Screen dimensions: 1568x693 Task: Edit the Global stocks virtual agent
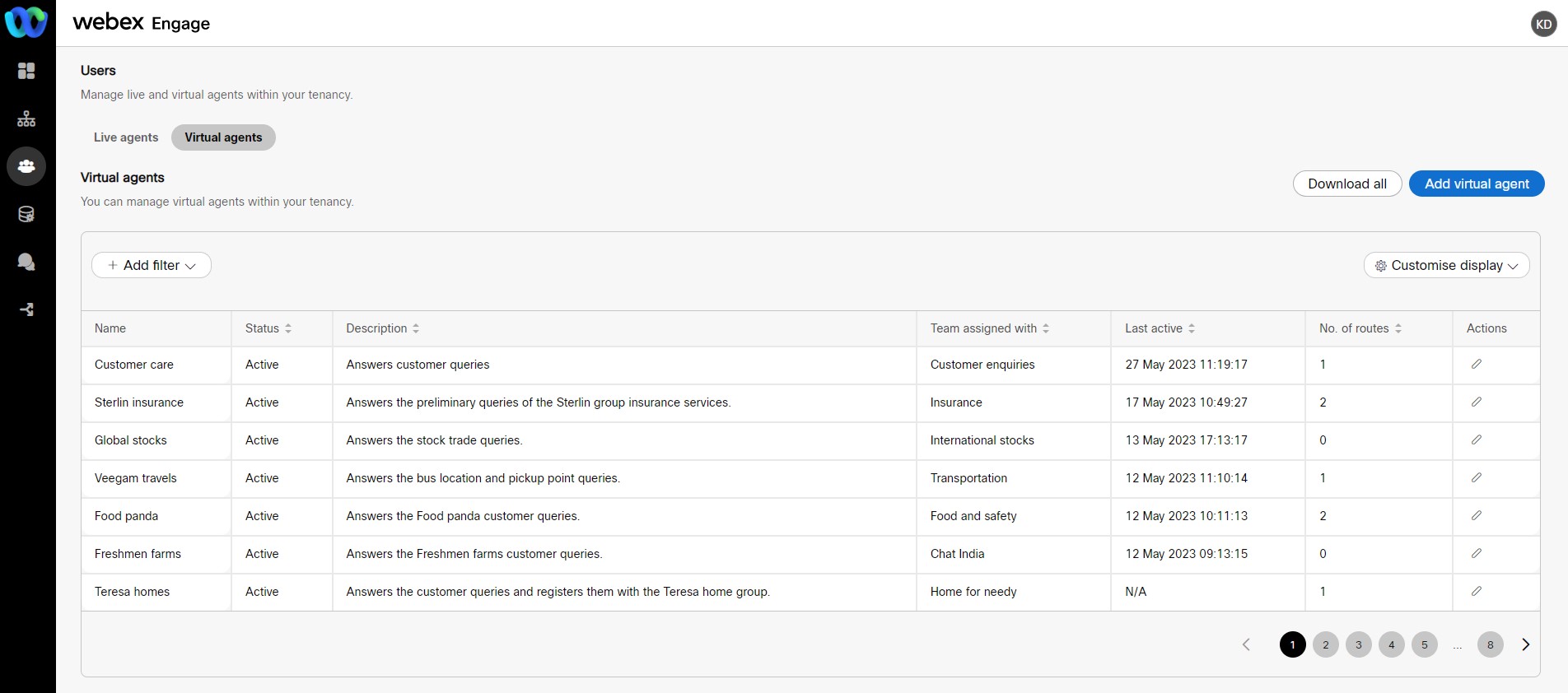[1477, 440]
